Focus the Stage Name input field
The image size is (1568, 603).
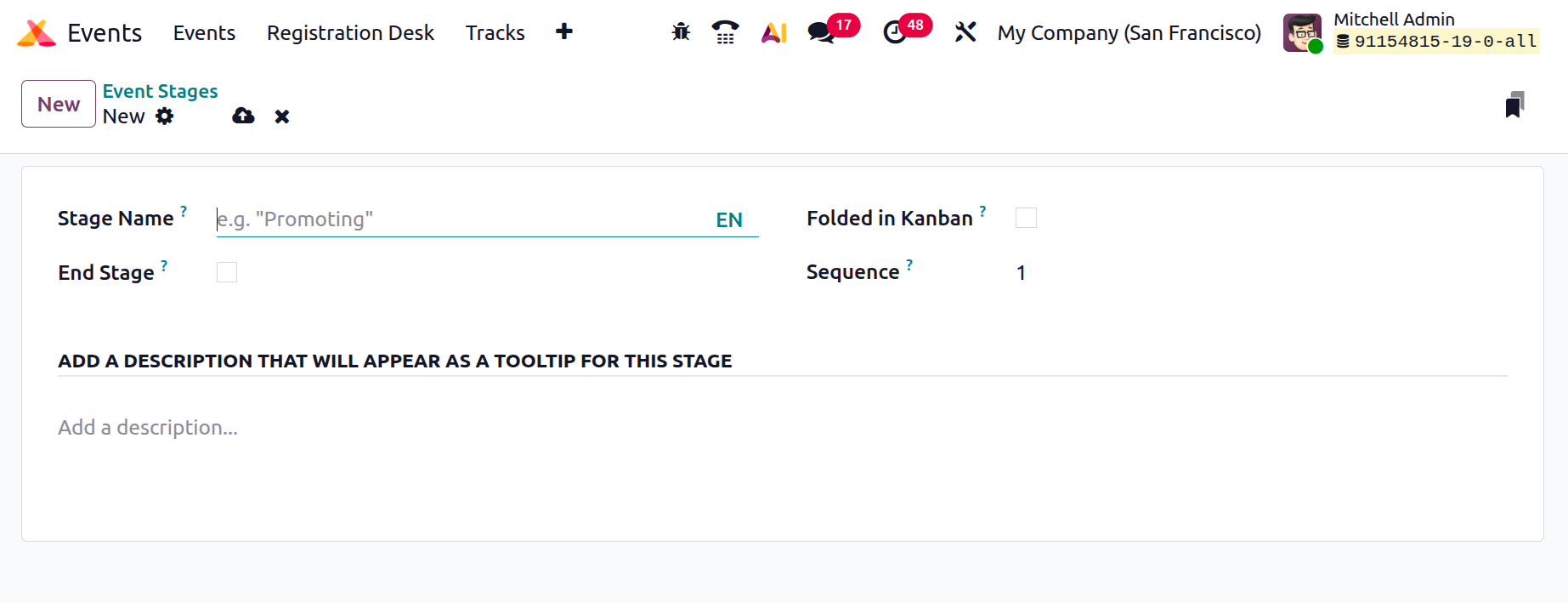(463, 219)
